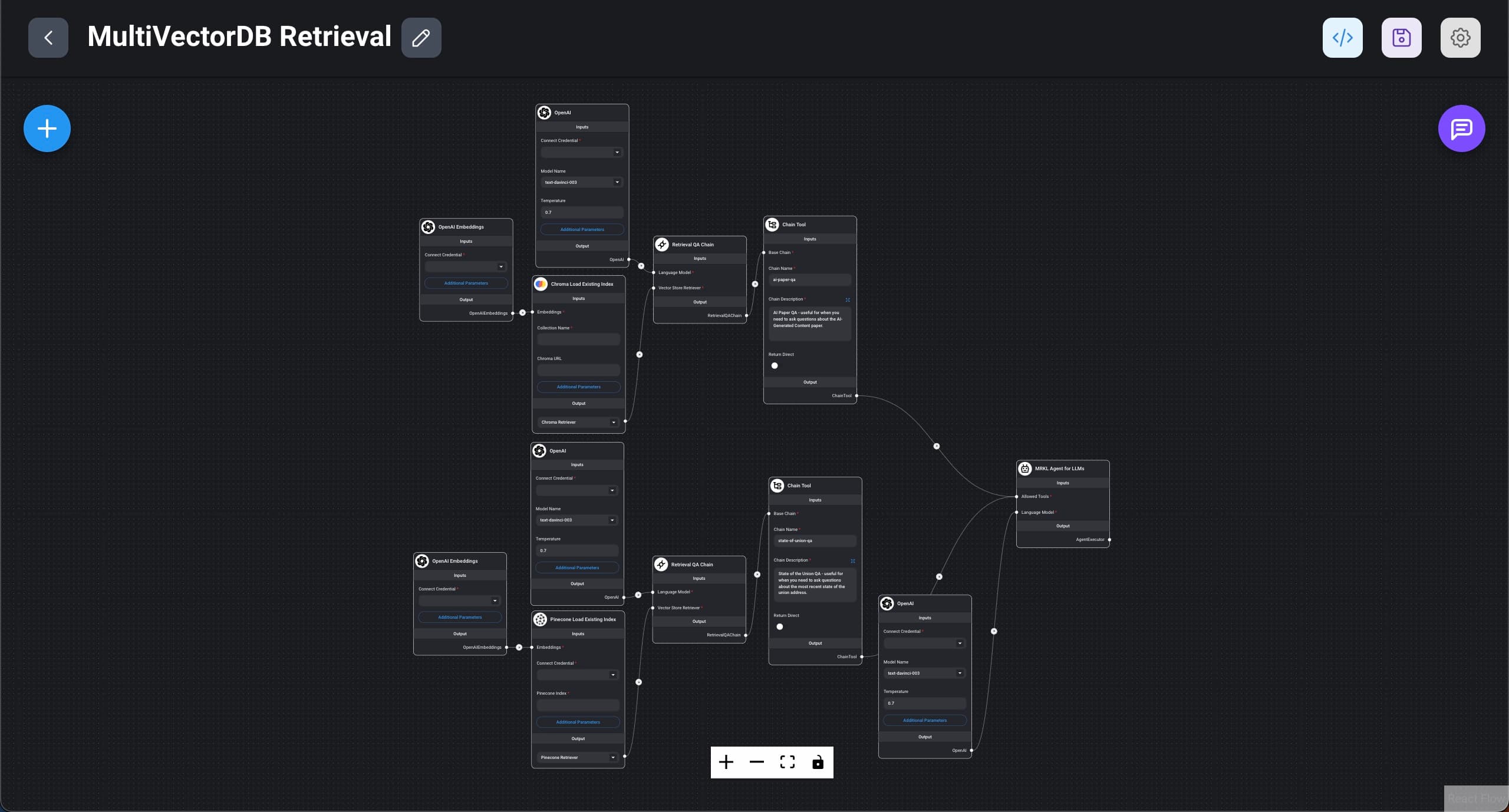Open Connect Credential dropdown in Pinecone Load Existing Index

(578, 675)
